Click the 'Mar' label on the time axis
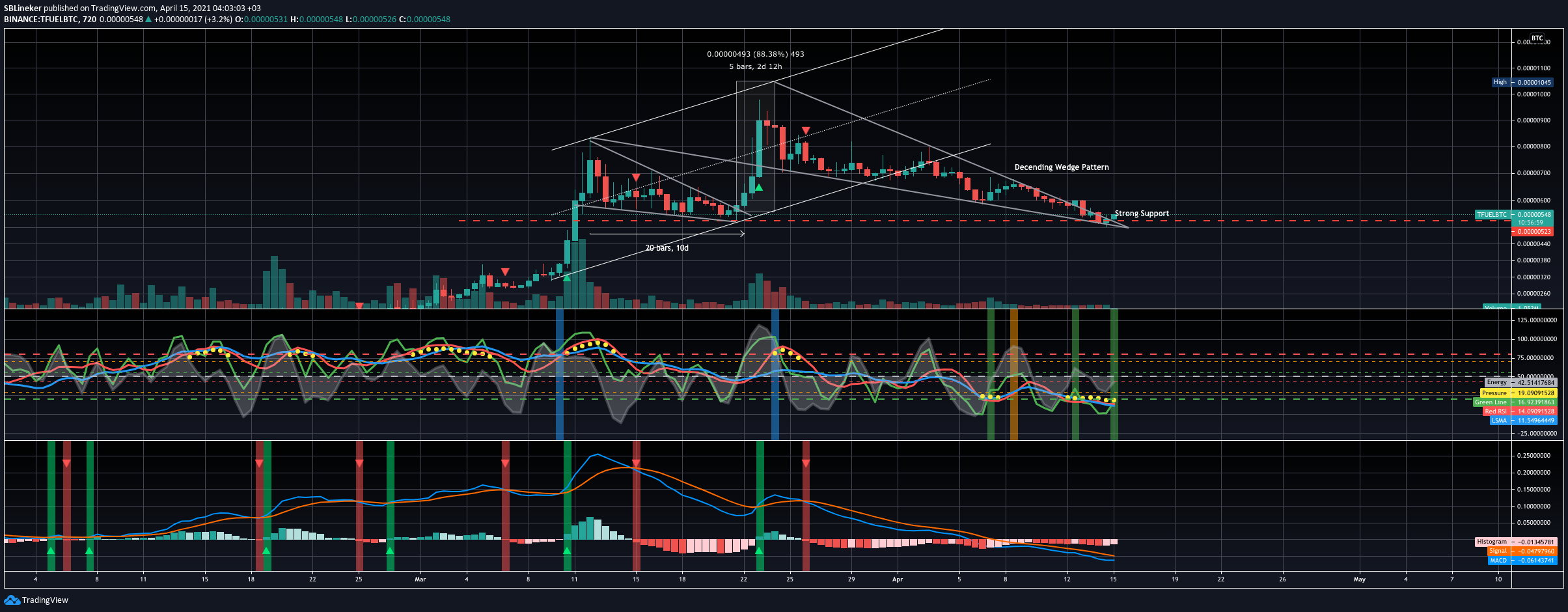Viewport: 1568px width, 612px height. [x=420, y=579]
